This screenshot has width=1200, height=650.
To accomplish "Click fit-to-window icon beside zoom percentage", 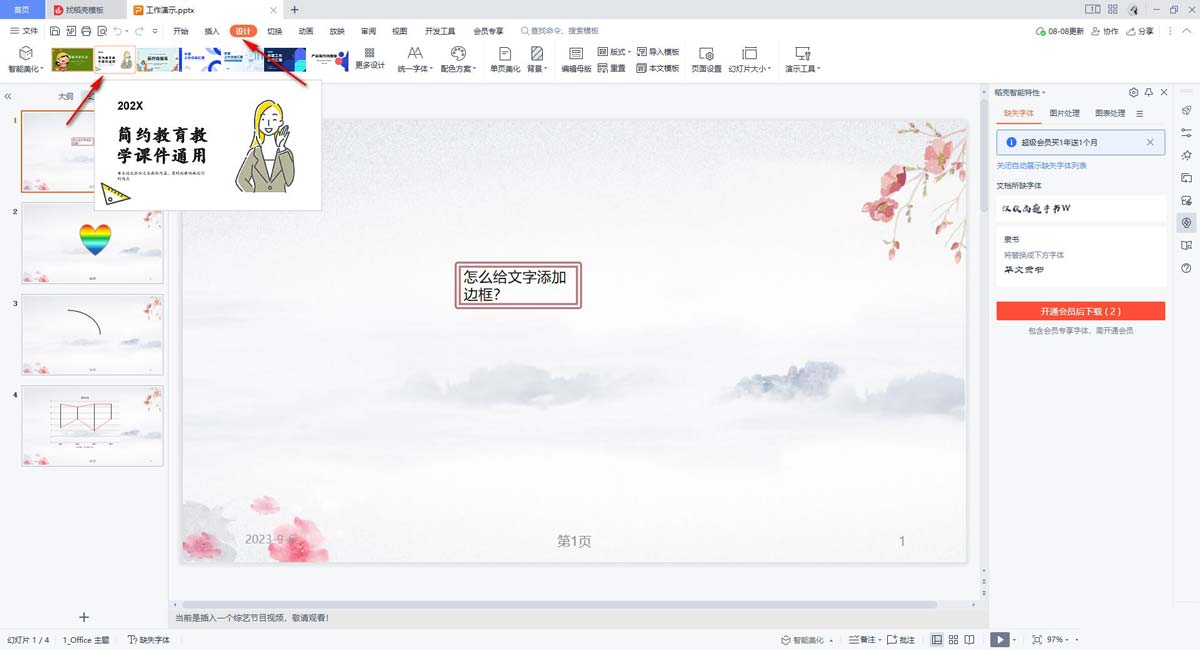I will tap(1037, 639).
